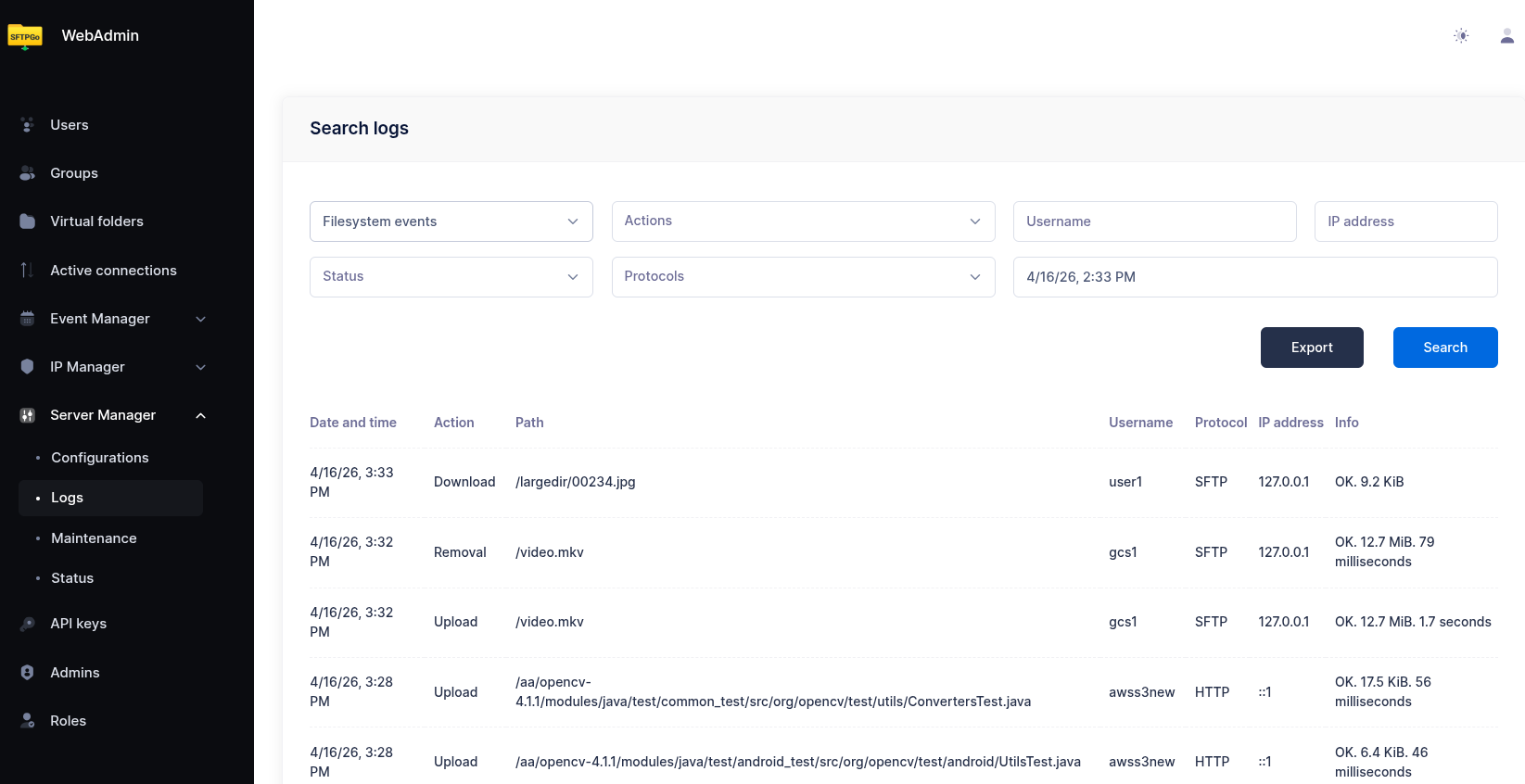Click the Virtual folders folder icon
The image size is (1525, 784).
click(28, 221)
